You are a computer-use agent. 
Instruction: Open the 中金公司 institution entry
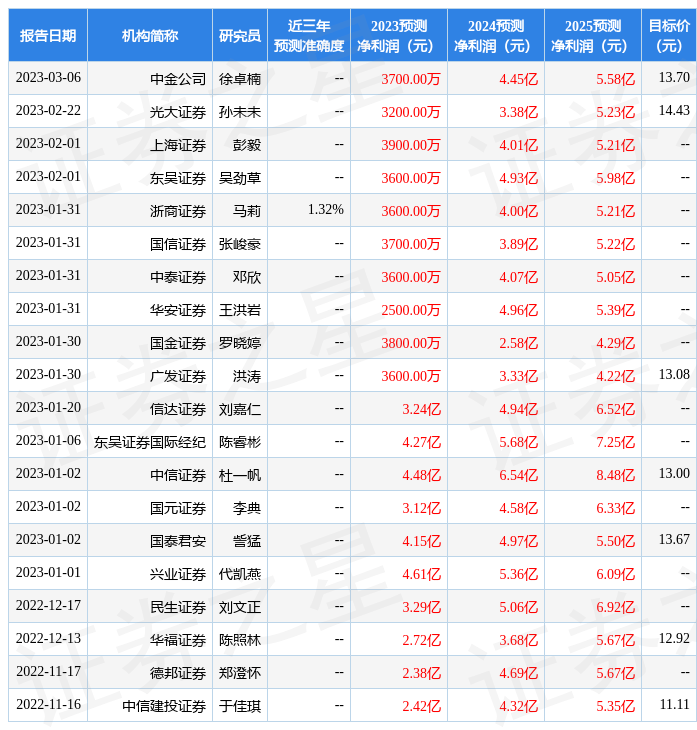click(178, 79)
